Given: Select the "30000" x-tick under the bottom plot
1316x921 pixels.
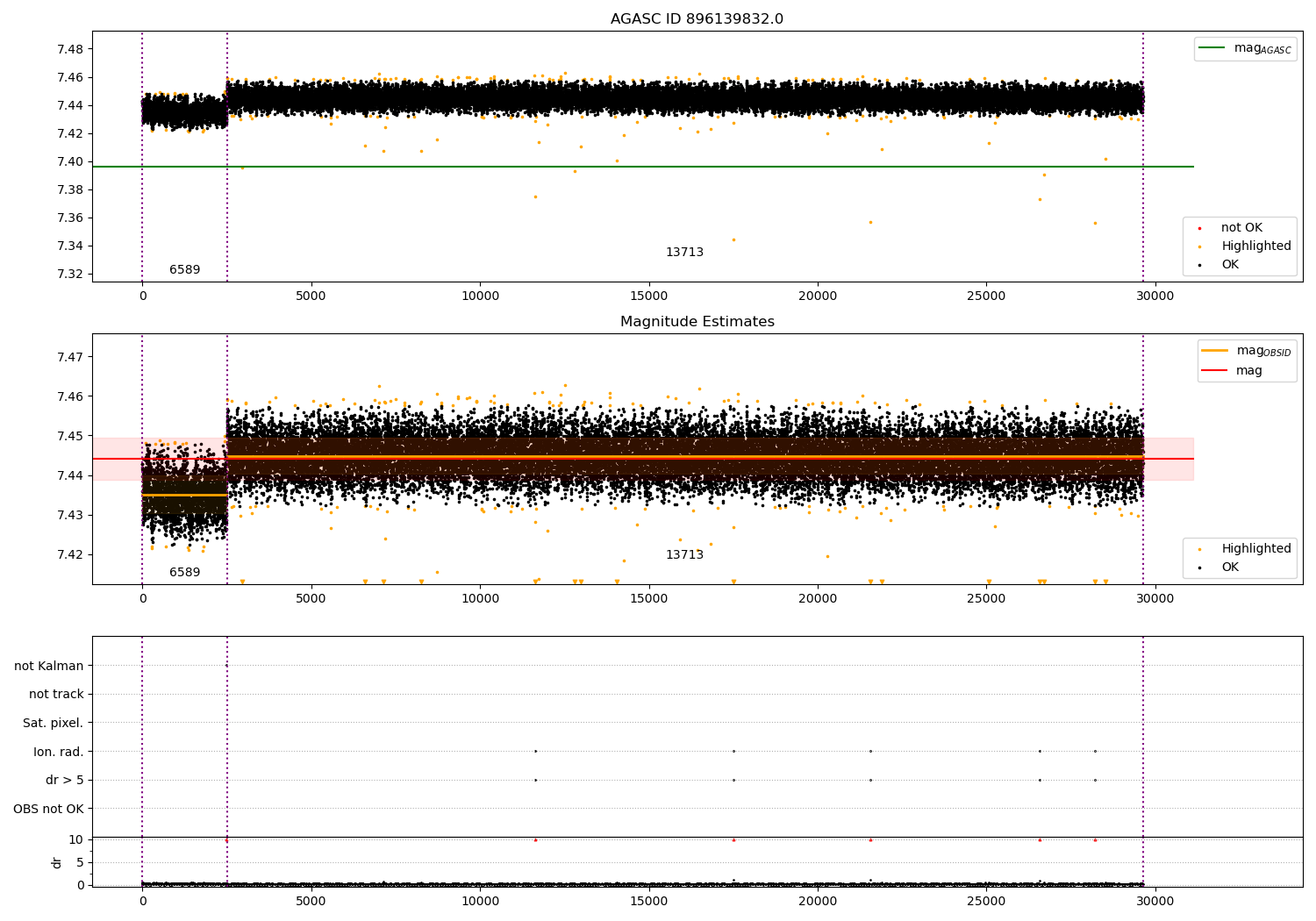Looking at the screenshot, I should [1155, 902].
